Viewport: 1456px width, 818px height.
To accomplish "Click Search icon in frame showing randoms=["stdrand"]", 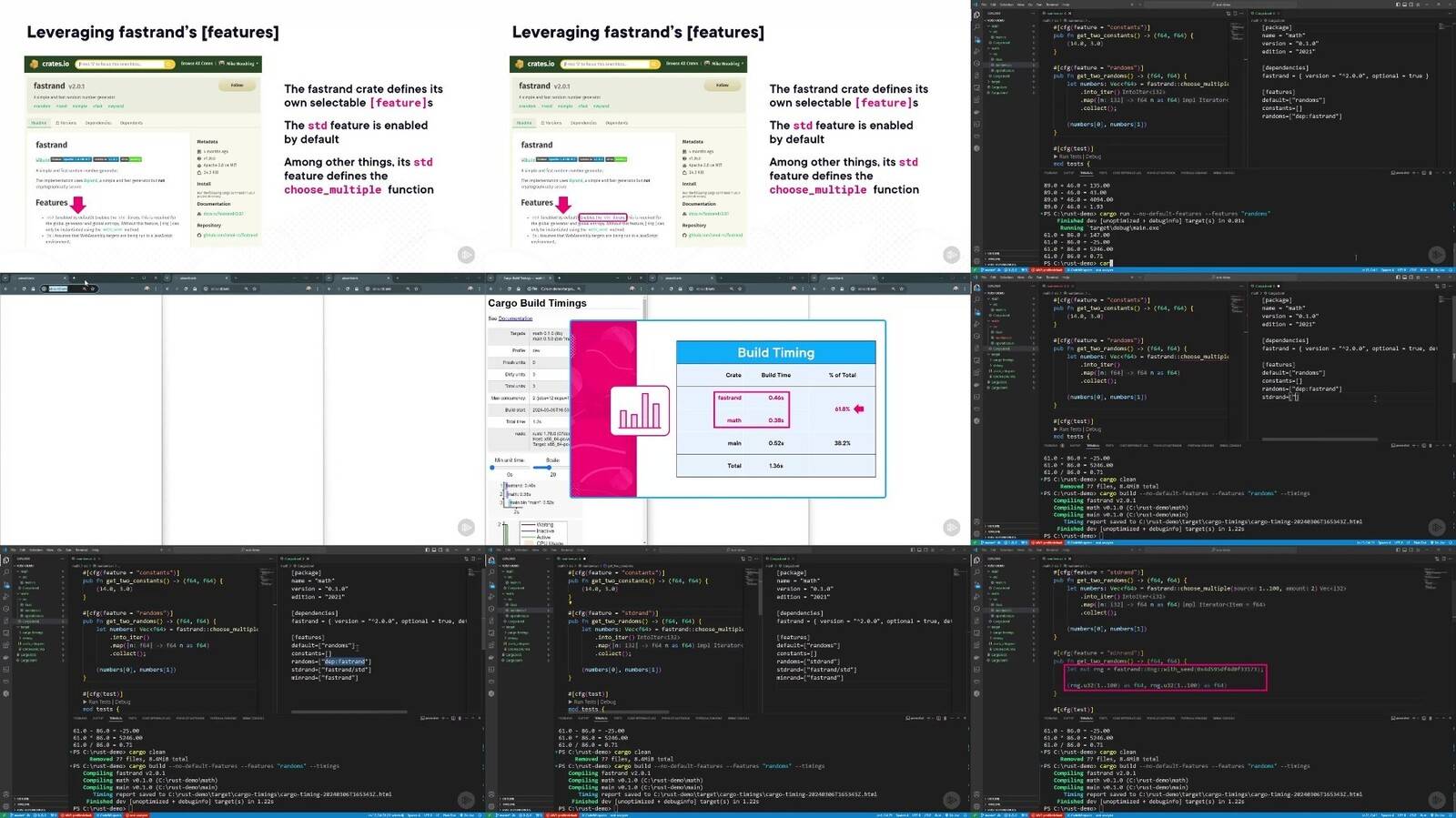I will [491, 571].
